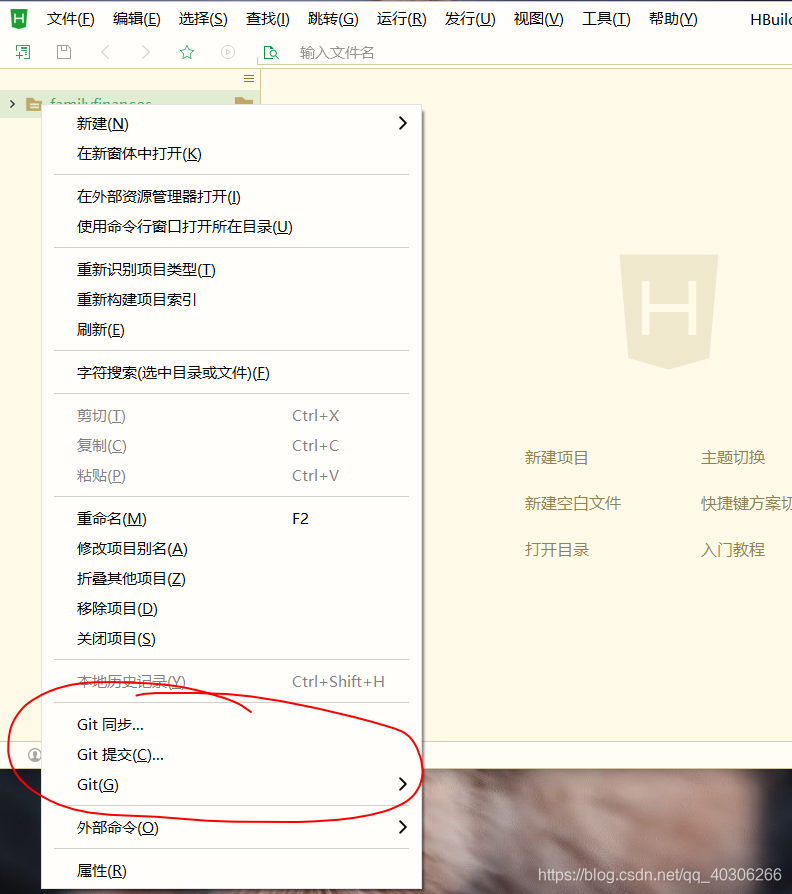Select 修改项目别名(A)

tap(231, 548)
